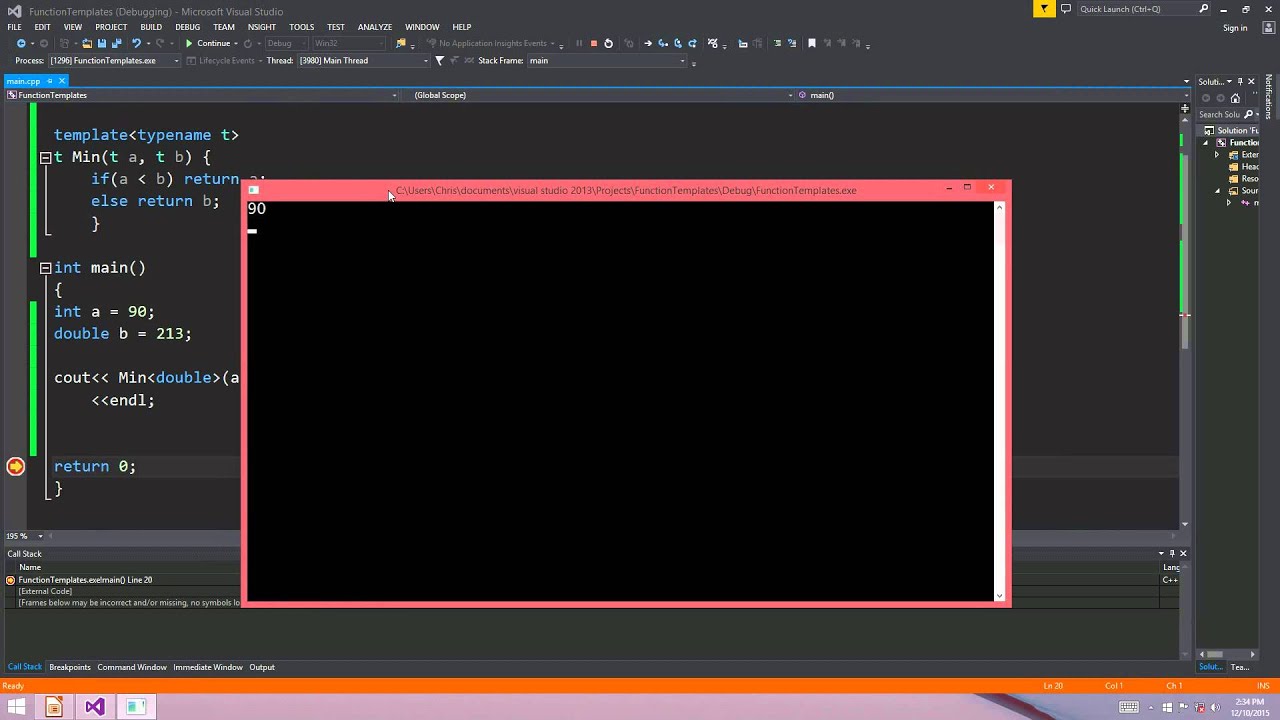Open the Stack Frame dropdown
The image size is (1280, 720).
click(682, 61)
